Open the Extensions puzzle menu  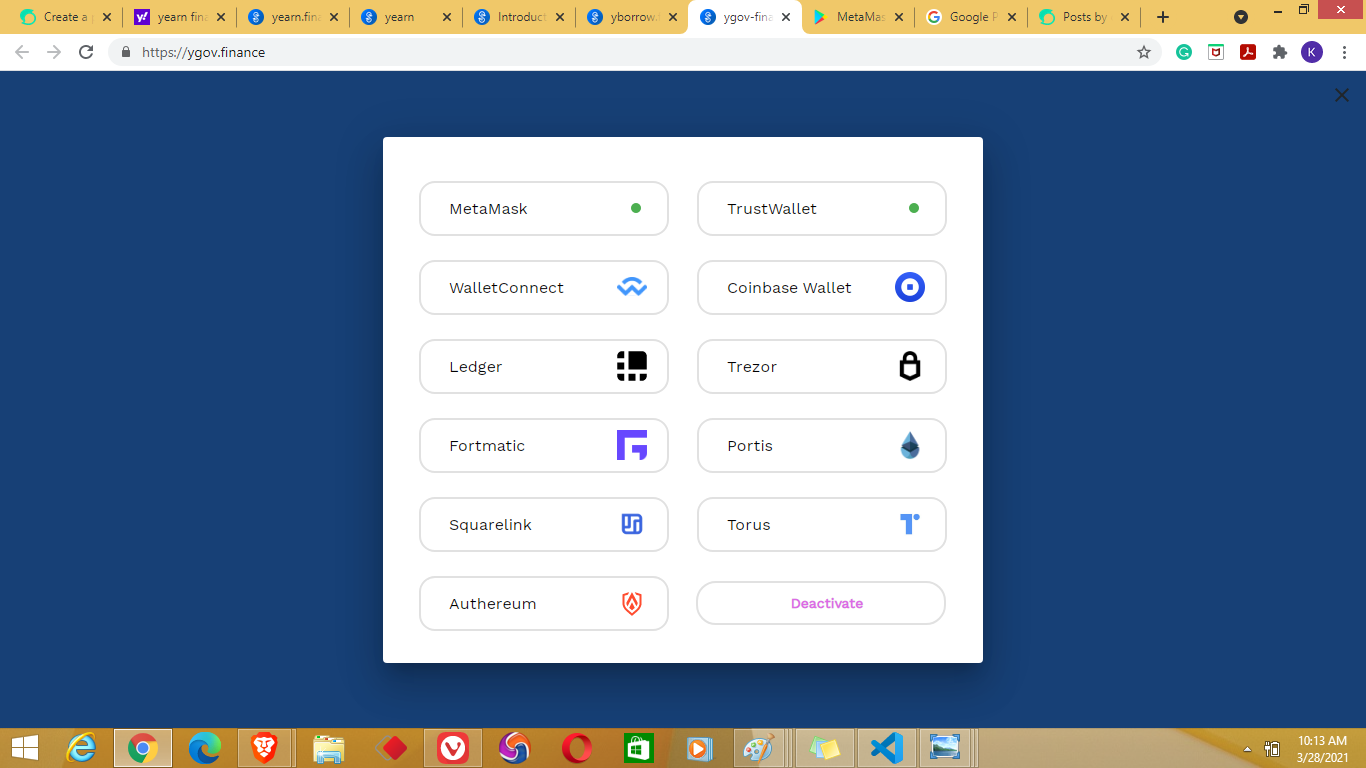coord(1280,52)
